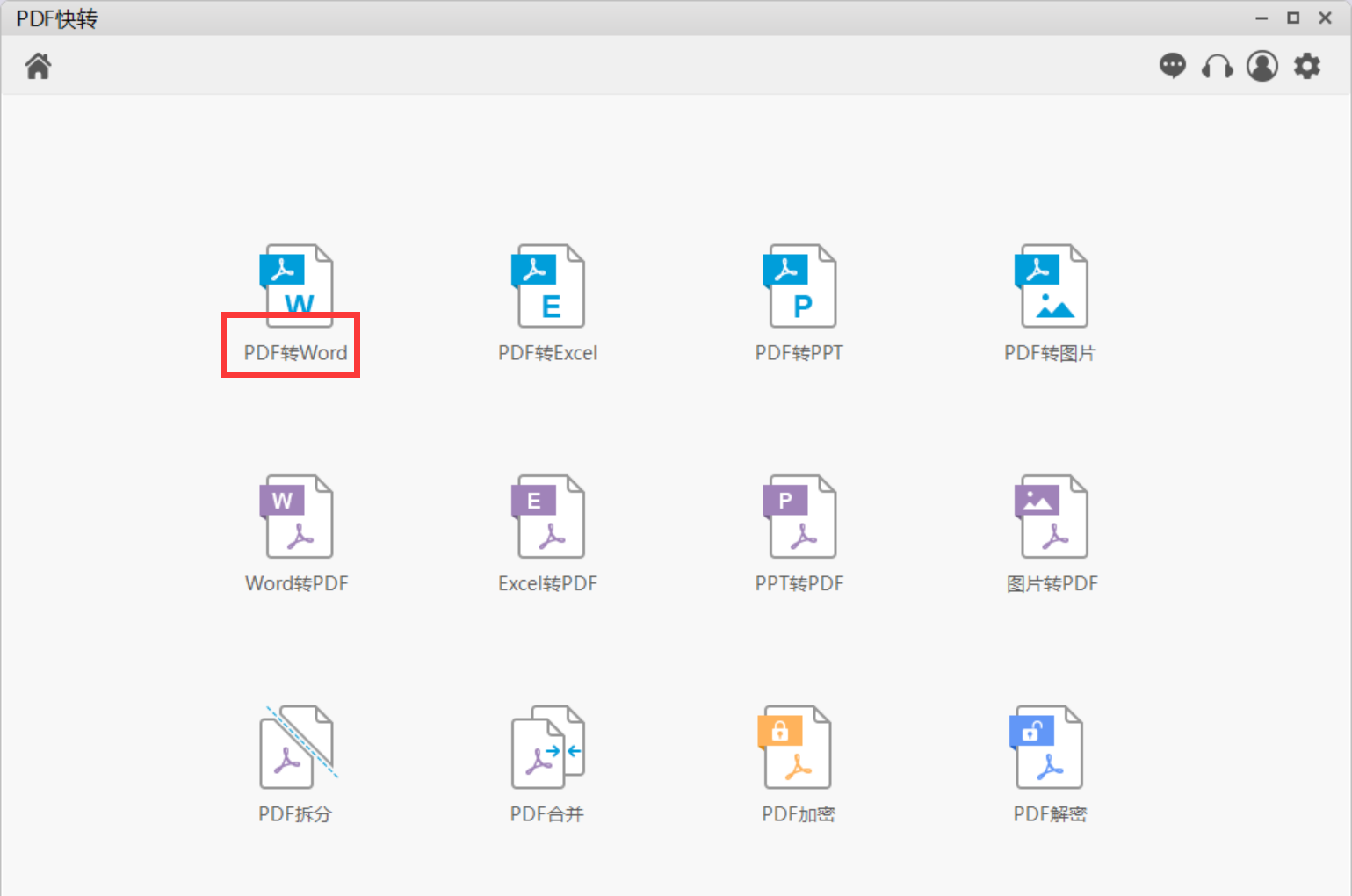Screen dimensions: 1352x896
Task: Contact customer service via headphone icon
Action: tap(1217, 67)
